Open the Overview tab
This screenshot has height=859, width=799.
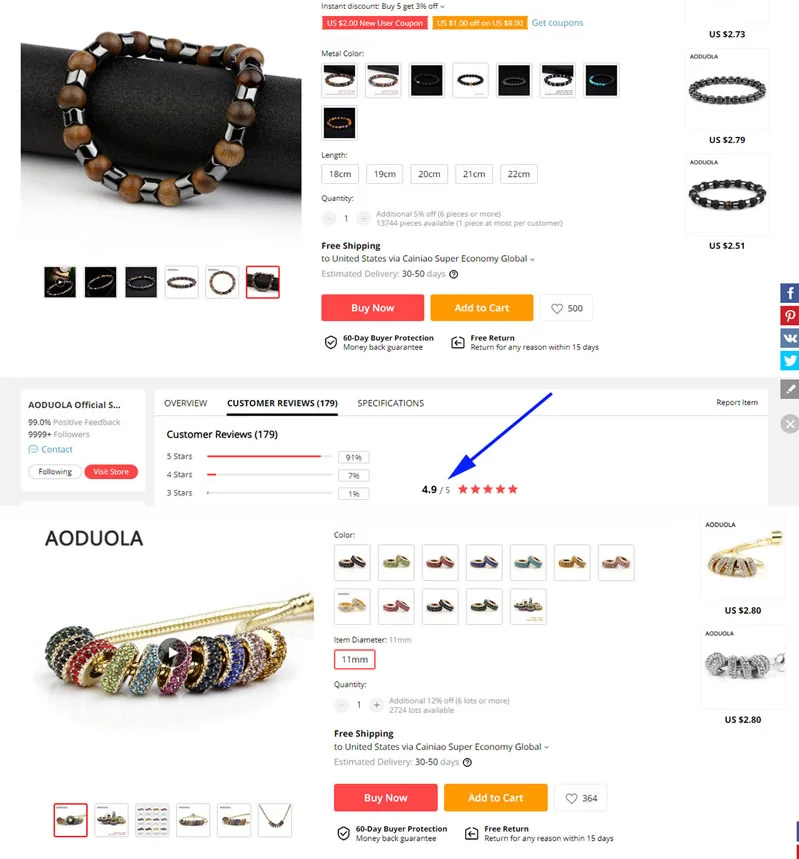click(x=186, y=403)
